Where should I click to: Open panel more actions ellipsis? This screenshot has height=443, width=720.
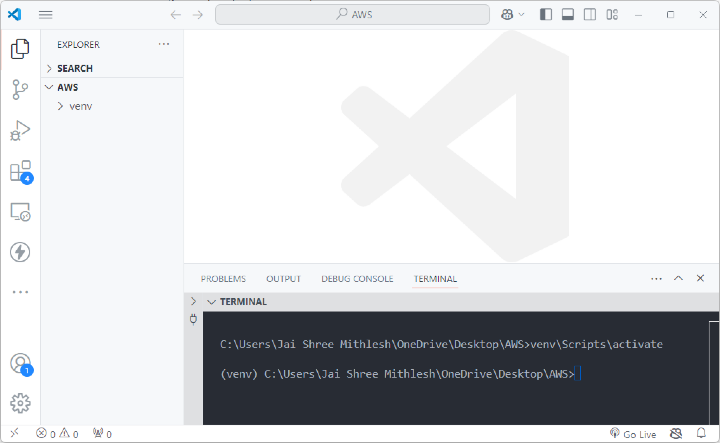pos(656,279)
